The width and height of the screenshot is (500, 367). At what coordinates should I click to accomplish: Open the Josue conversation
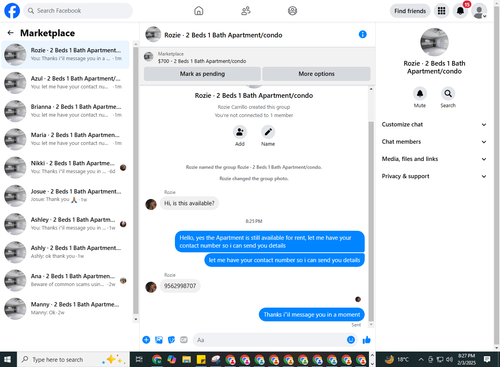[65, 196]
